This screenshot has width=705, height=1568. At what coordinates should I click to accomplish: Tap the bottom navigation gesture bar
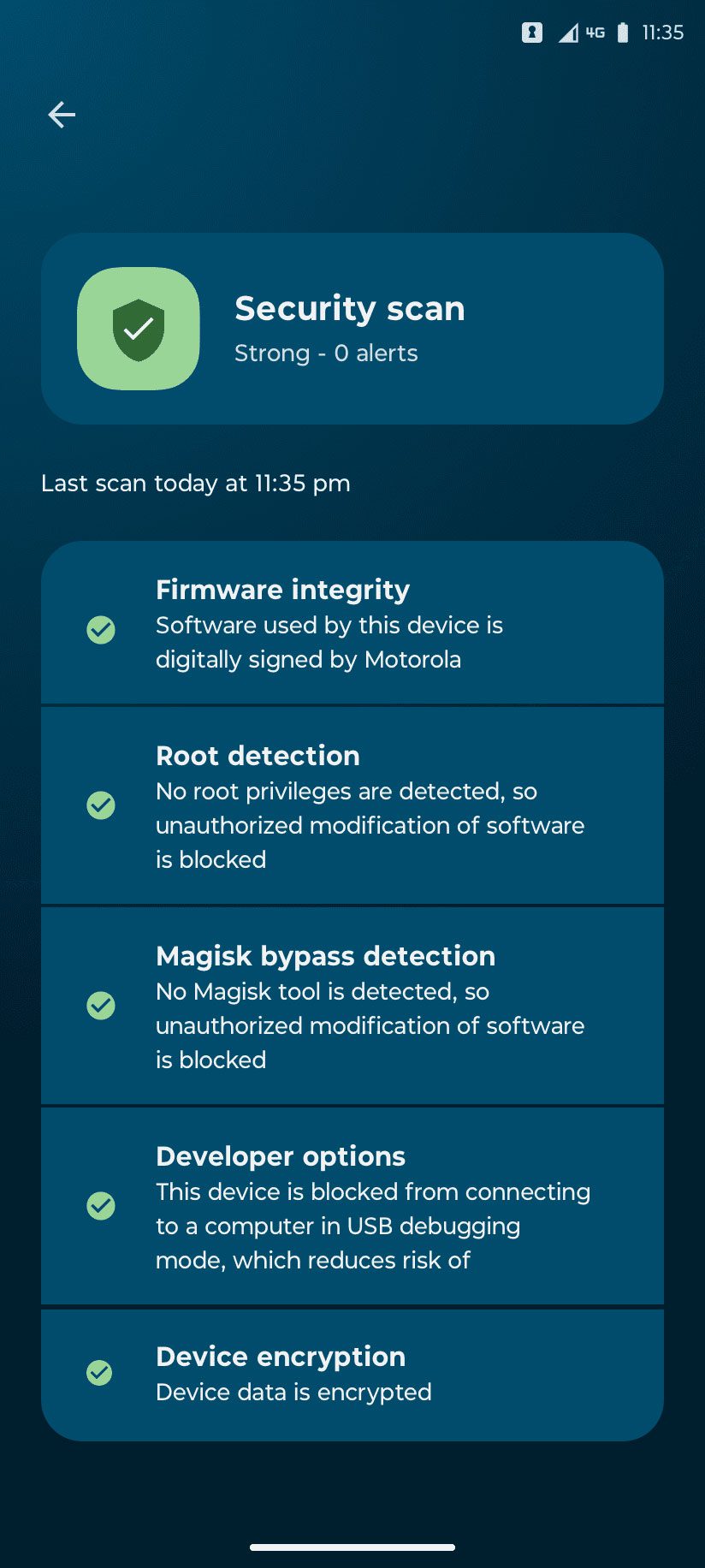click(x=352, y=1547)
